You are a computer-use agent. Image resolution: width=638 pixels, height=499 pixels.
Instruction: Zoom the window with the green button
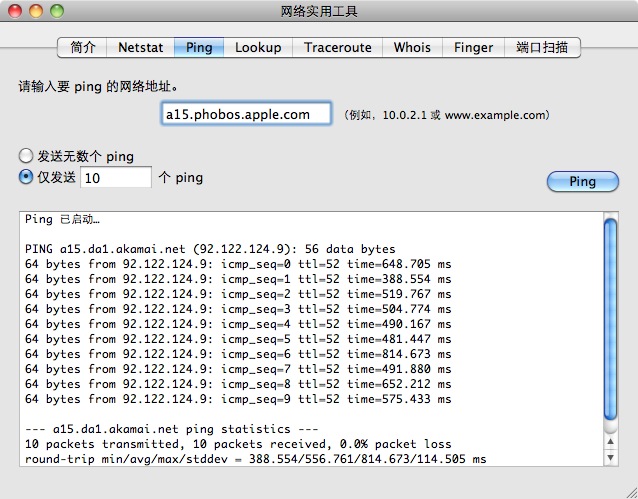[57, 11]
